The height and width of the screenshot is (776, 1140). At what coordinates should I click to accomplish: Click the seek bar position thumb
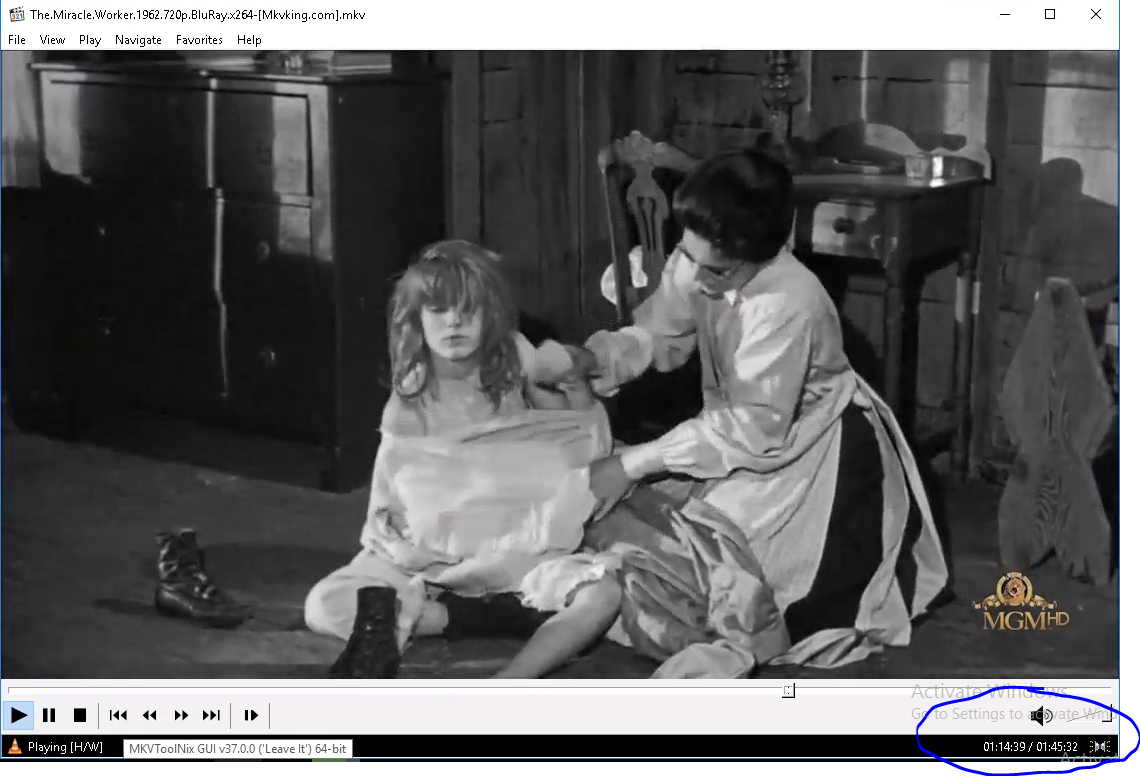tap(789, 690)
